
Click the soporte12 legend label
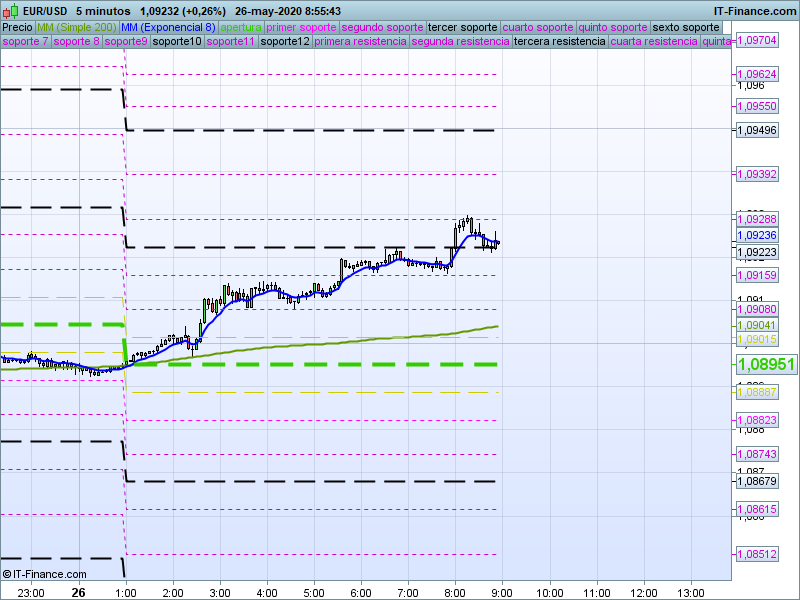tap(284, 42)
